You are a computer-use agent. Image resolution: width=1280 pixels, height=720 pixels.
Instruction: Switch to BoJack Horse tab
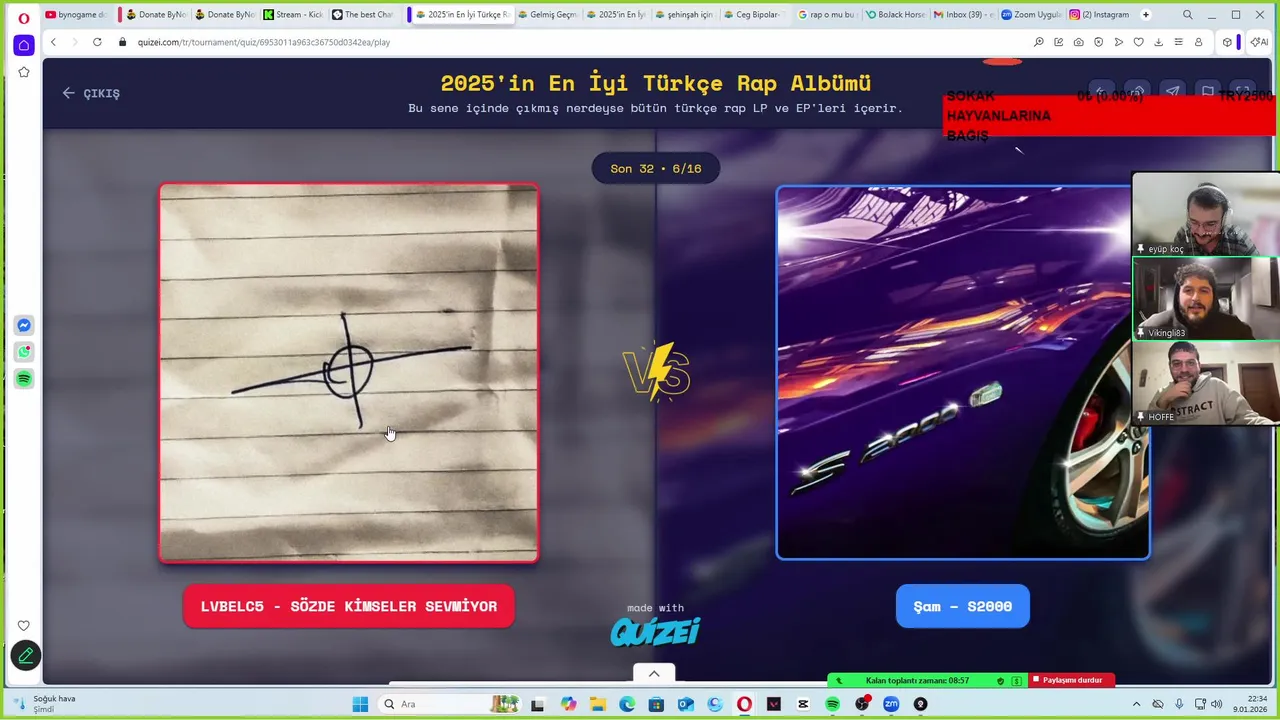point(895,15)
